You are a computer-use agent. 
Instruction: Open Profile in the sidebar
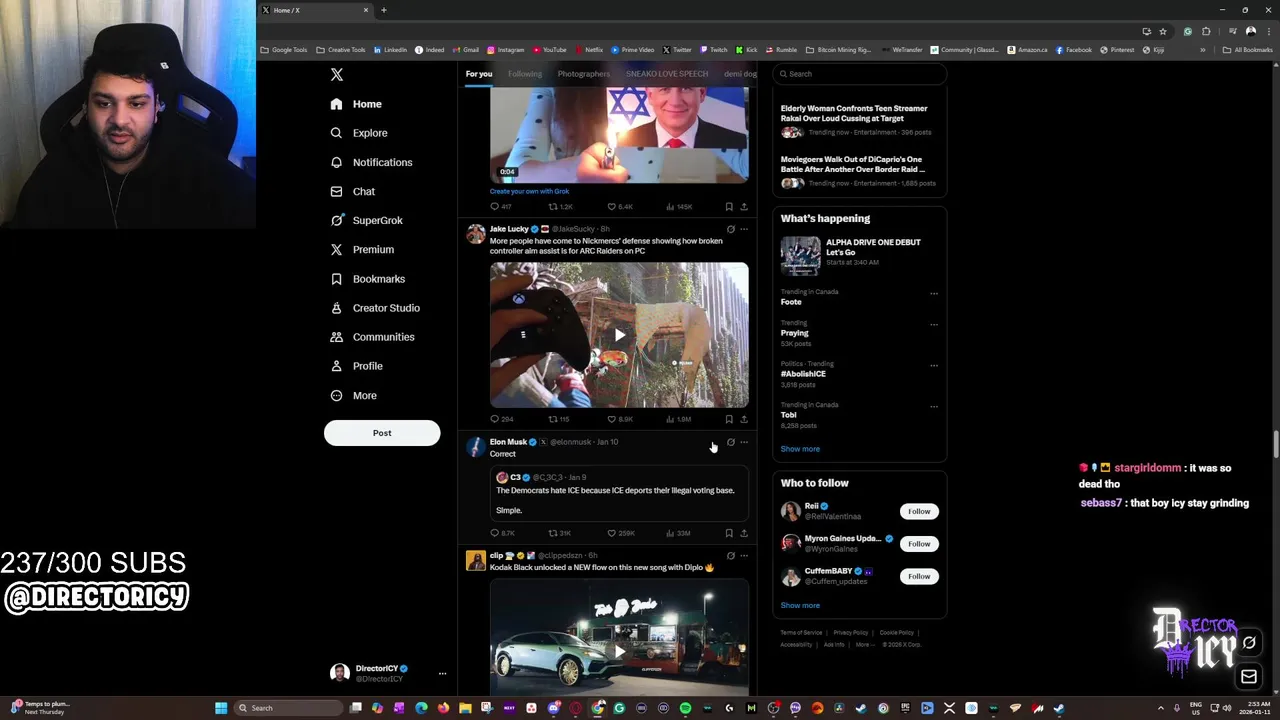[x=357, y=366]
